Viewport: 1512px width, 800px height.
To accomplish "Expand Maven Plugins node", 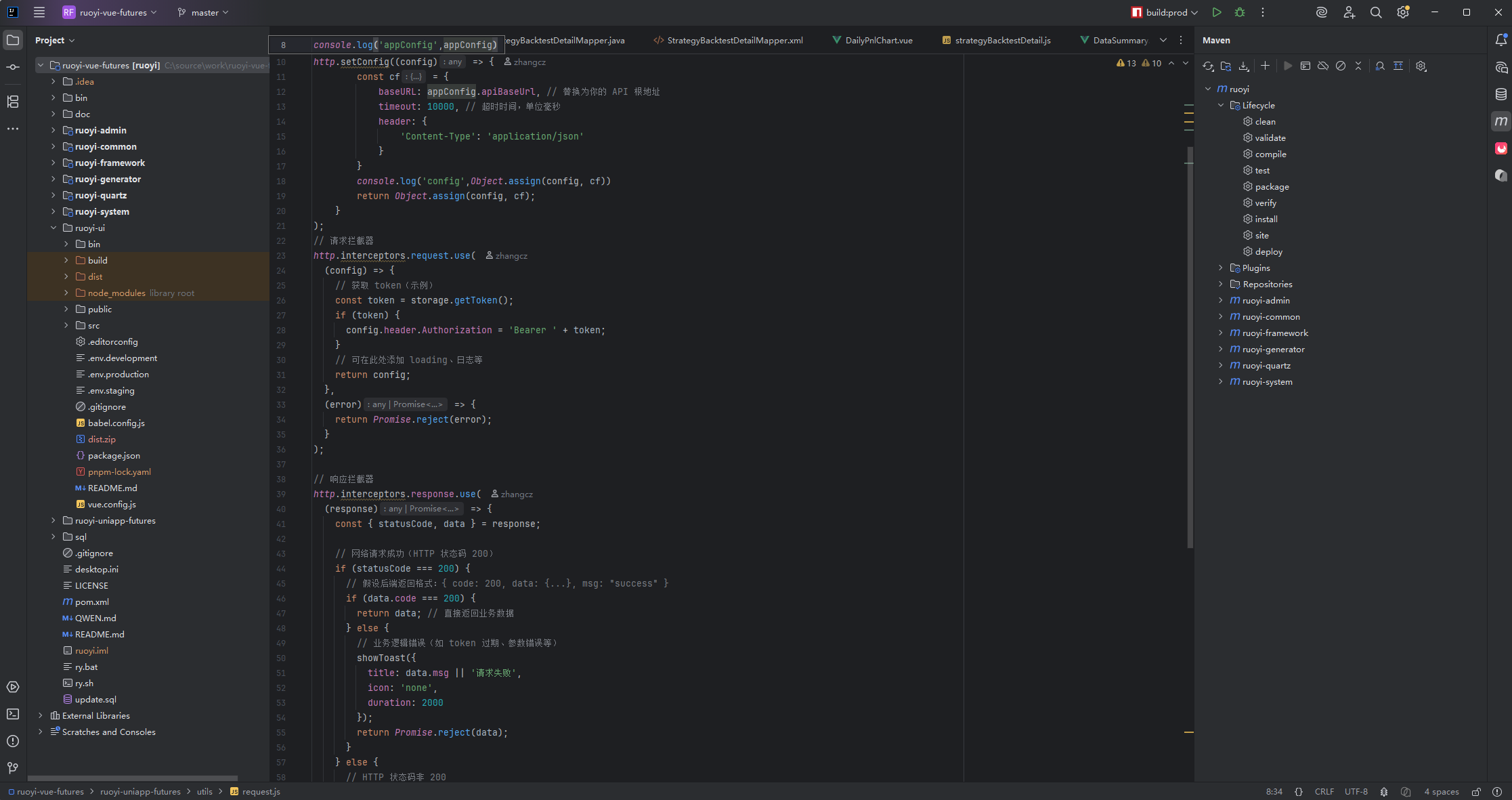I will click(x=1221, y=268).
